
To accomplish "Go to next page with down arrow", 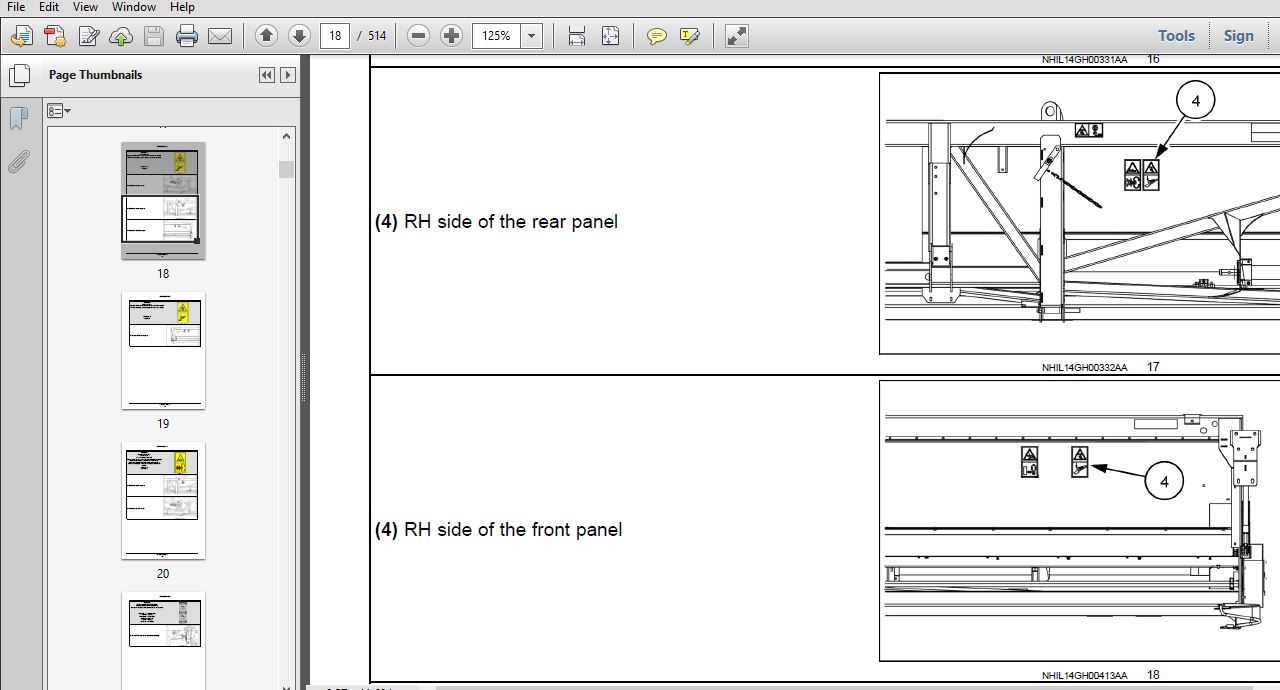I will [x=299, y=36].
